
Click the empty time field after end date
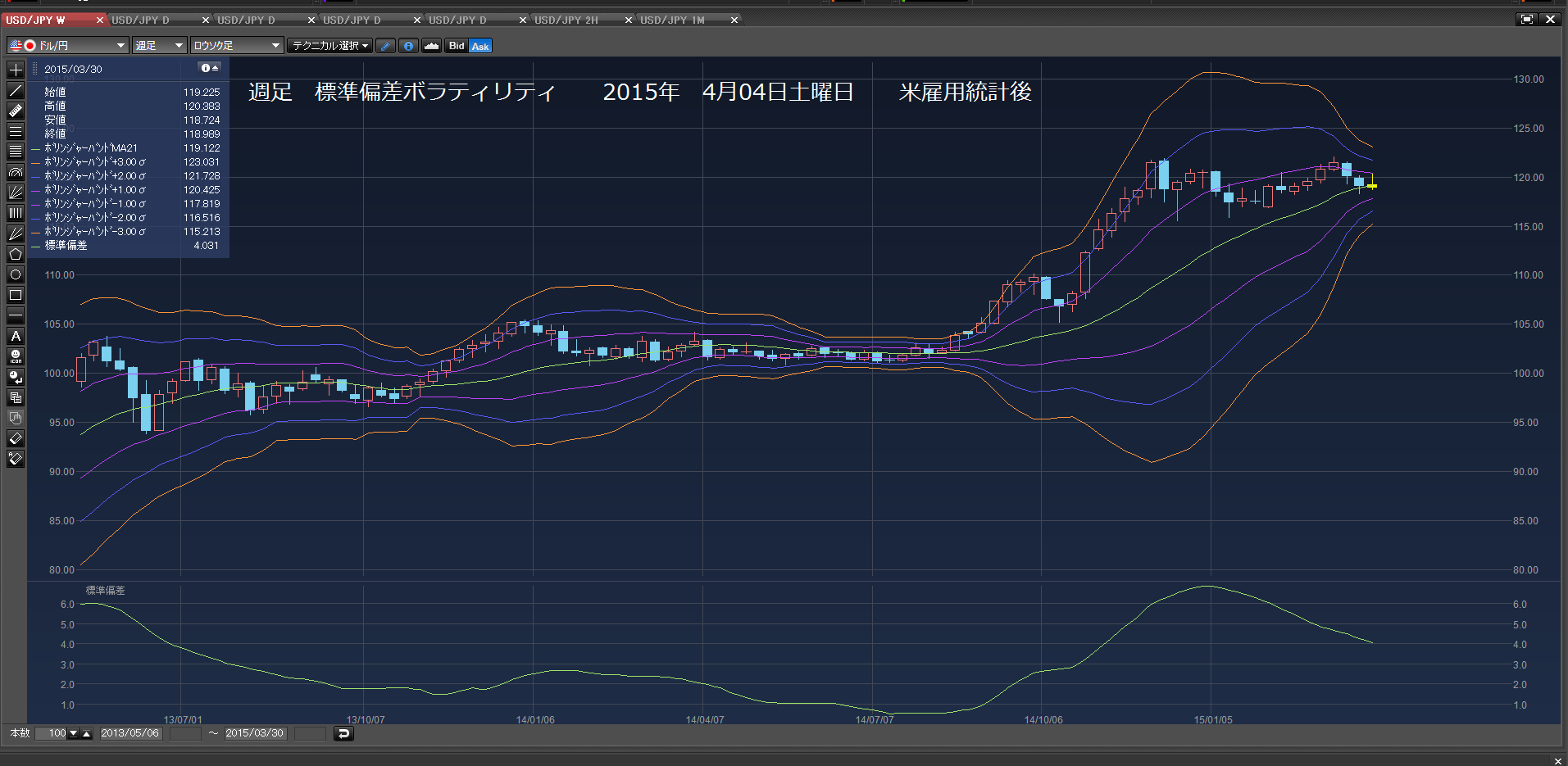point(310,733)
